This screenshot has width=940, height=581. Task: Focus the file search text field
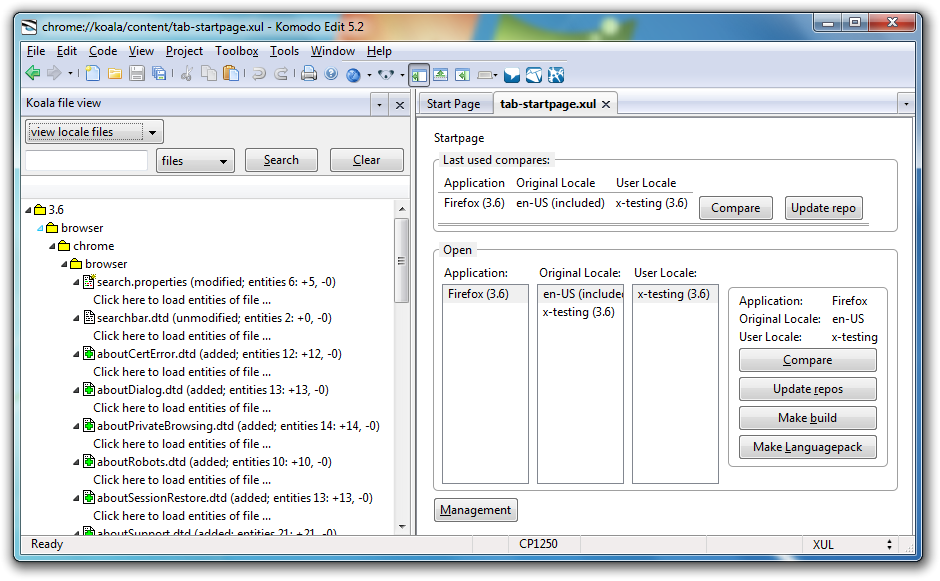[x=86, y=160]
